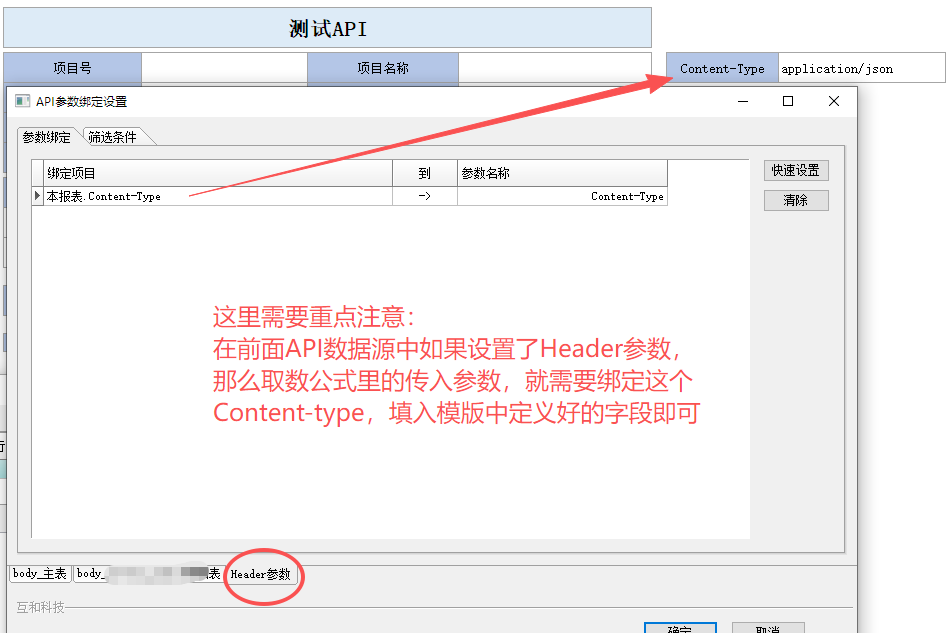Open the blurred body_ 表 bottom tab
This screenshot has width=952, height=633.
click(x=148, y=574)
